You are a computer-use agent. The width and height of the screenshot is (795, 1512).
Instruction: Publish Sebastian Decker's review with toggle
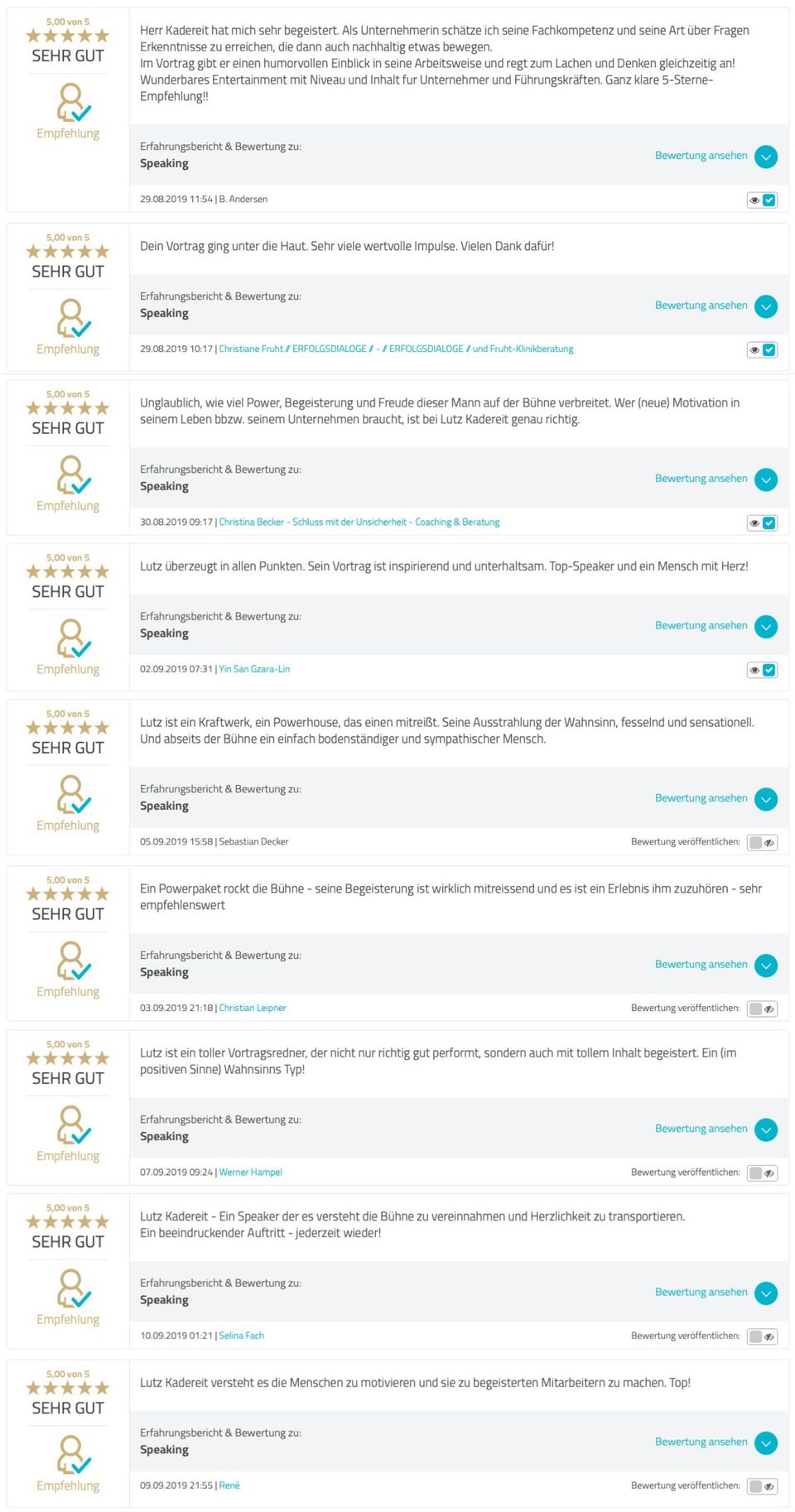click(762, 842)
